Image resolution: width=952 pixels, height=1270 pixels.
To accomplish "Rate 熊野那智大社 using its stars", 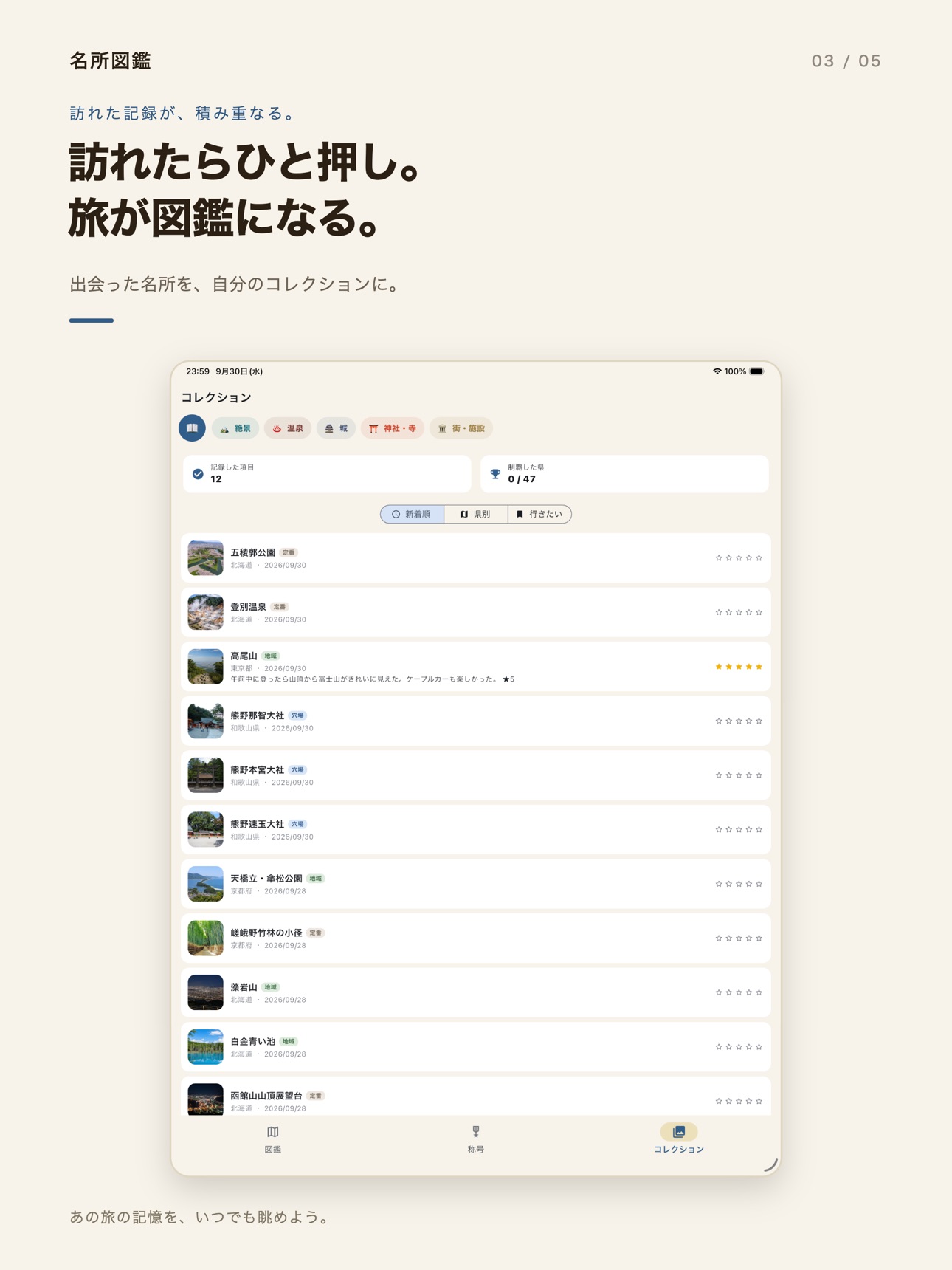I will [x=739, y=721].
